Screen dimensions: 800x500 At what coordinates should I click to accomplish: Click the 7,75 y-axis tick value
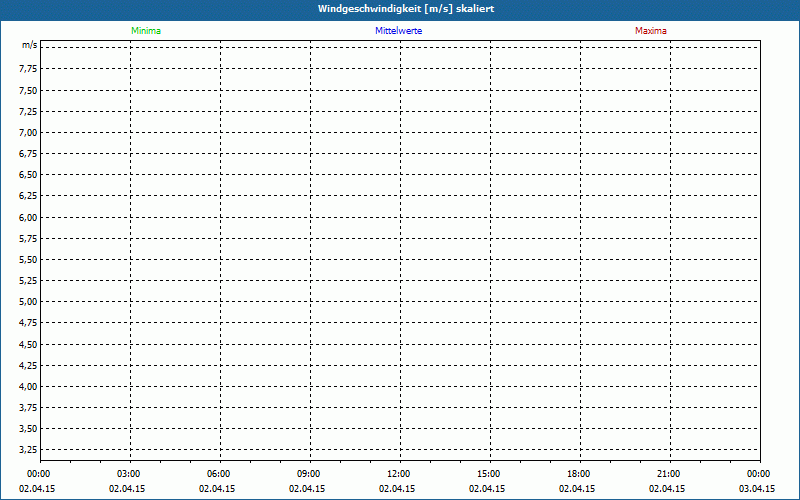28,69
